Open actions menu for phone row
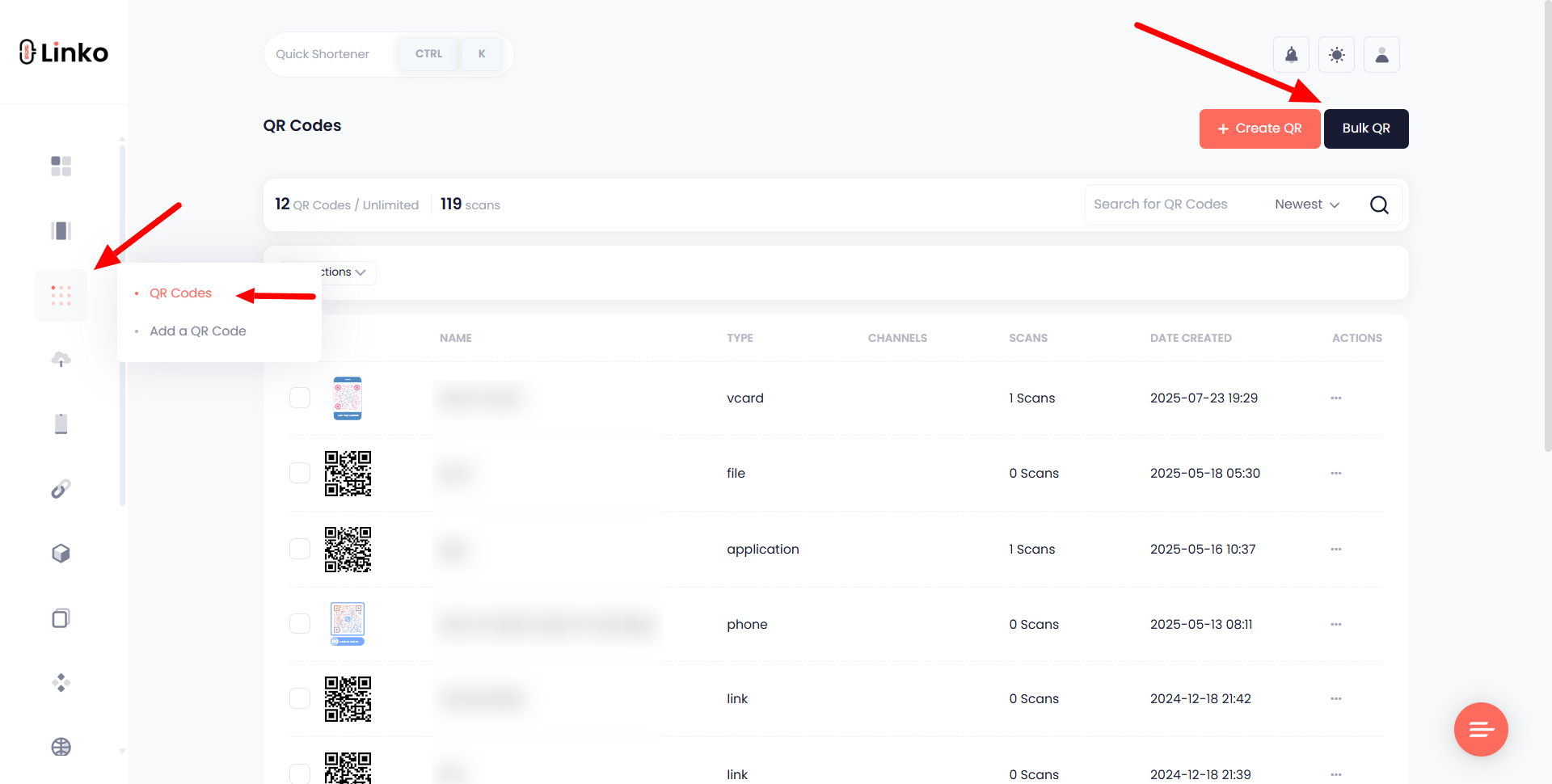This screenshot has width=1552, height=784. tap(1335, 624)
